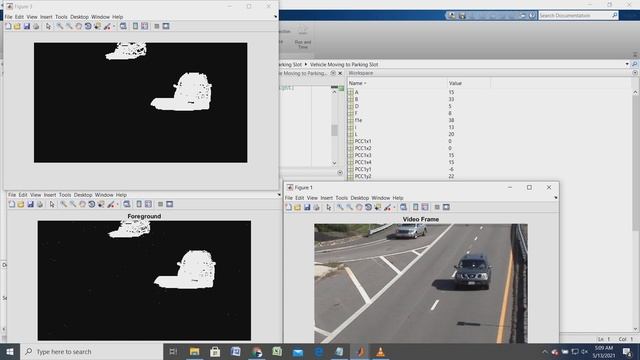The image size is (640, 360).
Task: Open file icon in Figure 3 toolbar
Action: click(17, 26)
